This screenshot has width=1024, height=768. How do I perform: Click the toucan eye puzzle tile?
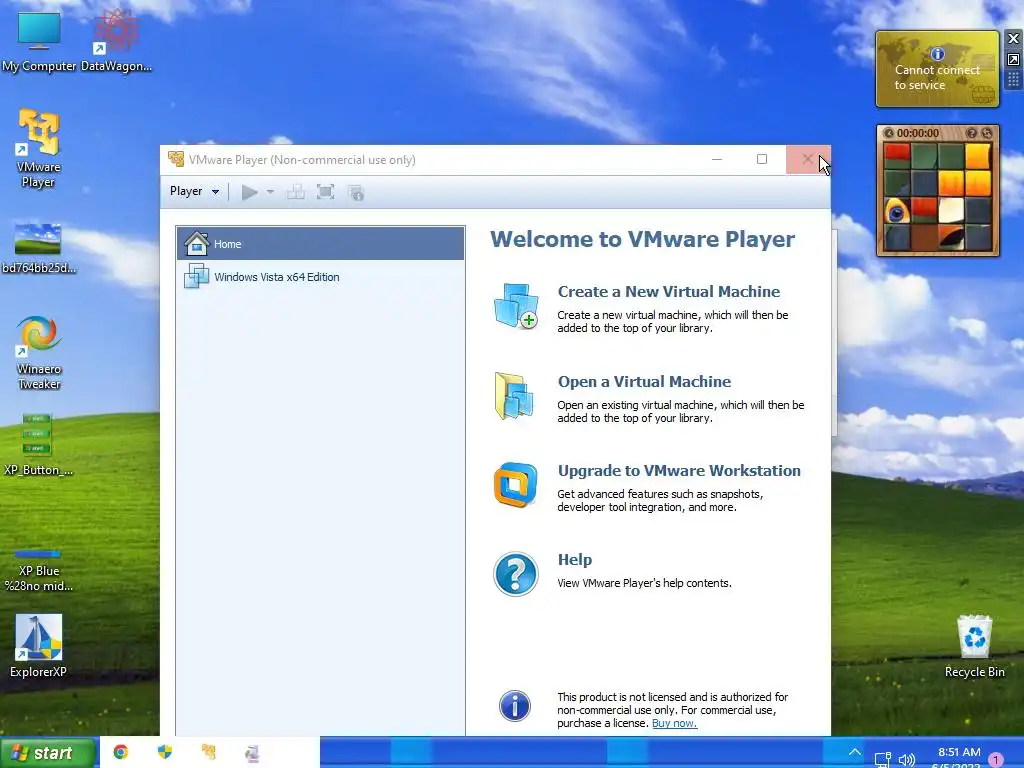tap(897, 211)
